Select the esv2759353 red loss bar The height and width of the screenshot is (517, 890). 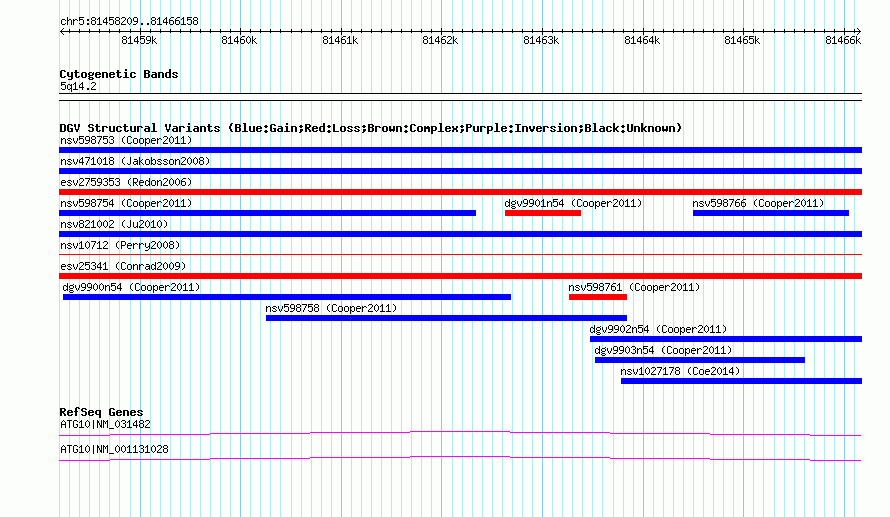pos(460,192)
